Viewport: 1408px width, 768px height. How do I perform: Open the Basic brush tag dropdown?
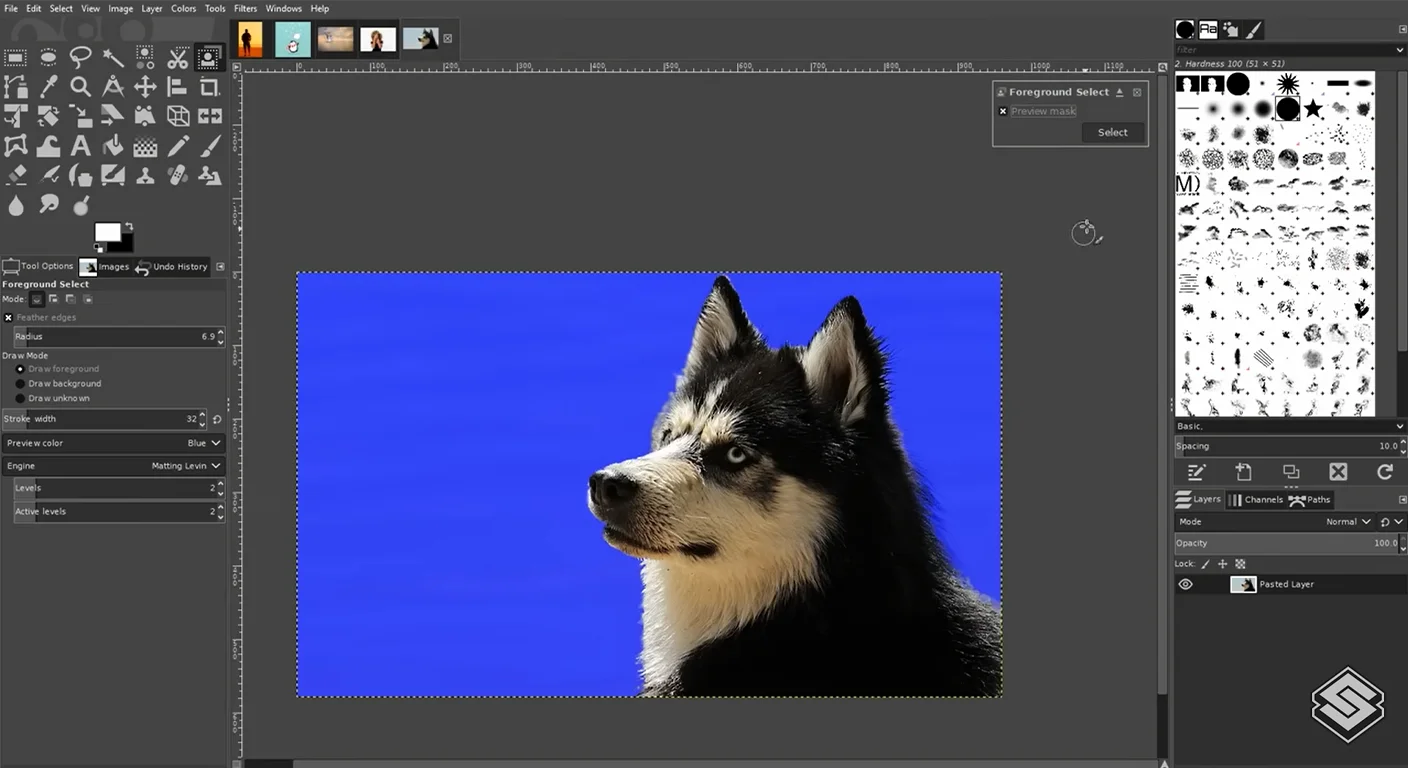(x=1290, y=426)
